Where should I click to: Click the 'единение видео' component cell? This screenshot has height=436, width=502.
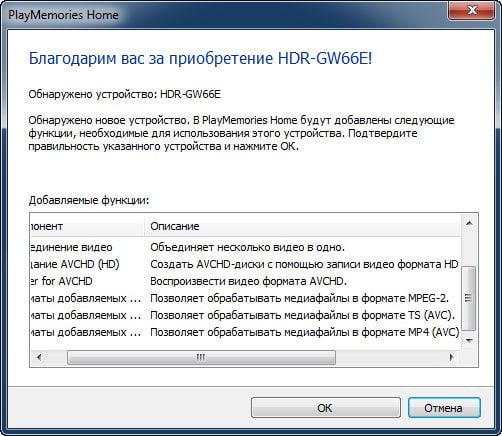tap(71, 247)
